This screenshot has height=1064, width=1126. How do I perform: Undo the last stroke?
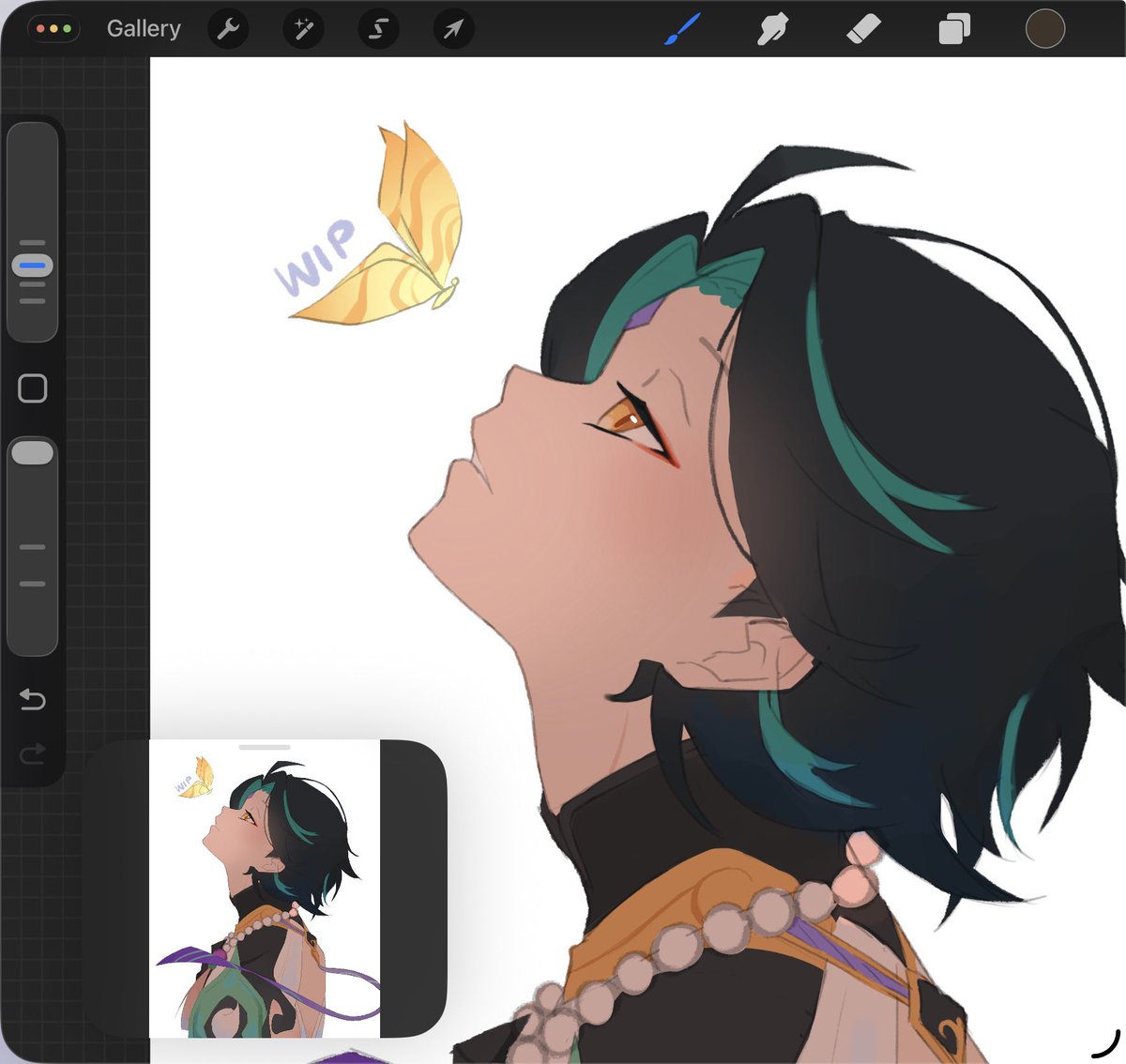(33, 699)
